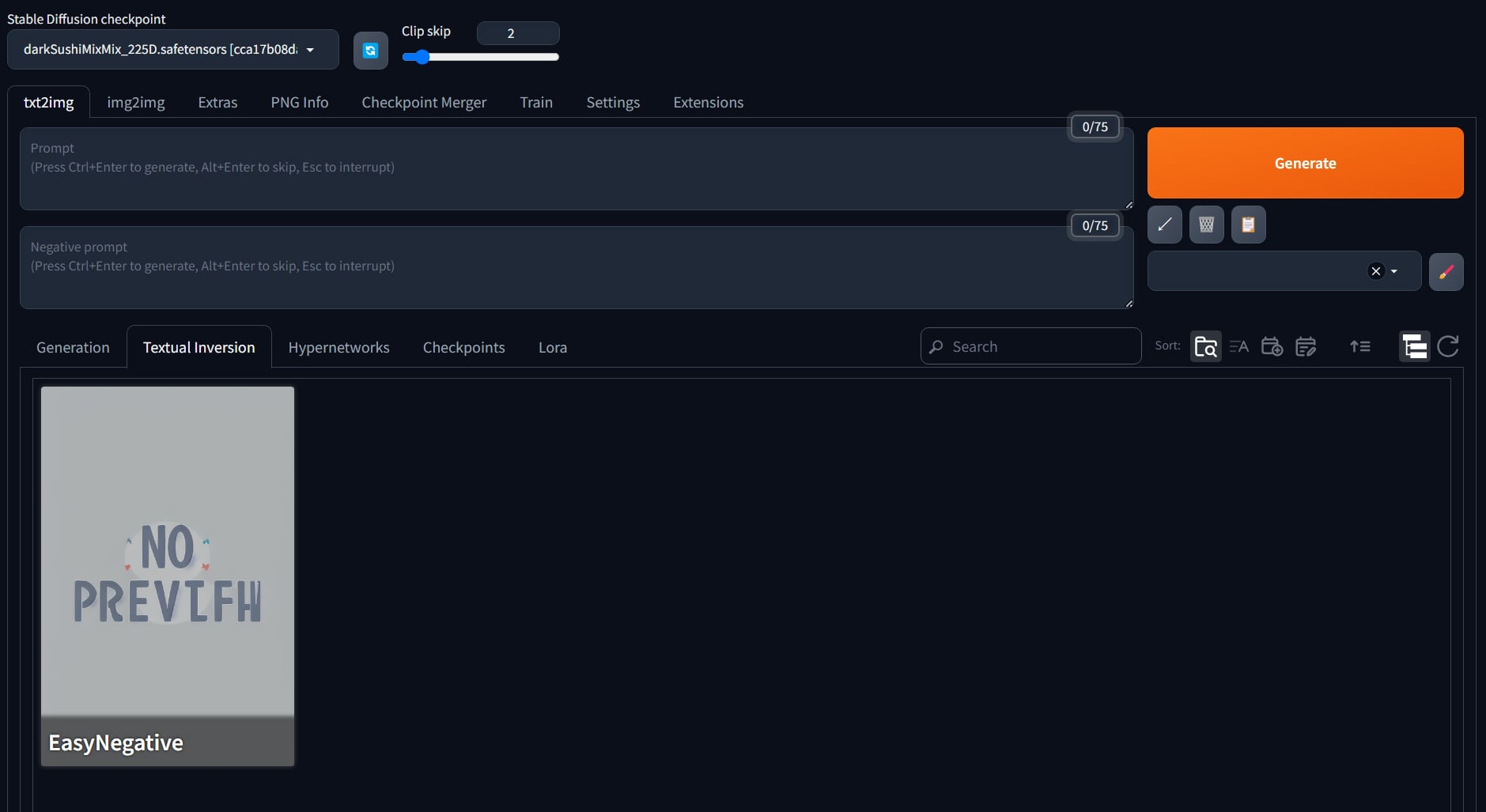Apply selected styles with the clipboard icon
The width and height of the screenshot is (1486, 812).
point(1248,225)
